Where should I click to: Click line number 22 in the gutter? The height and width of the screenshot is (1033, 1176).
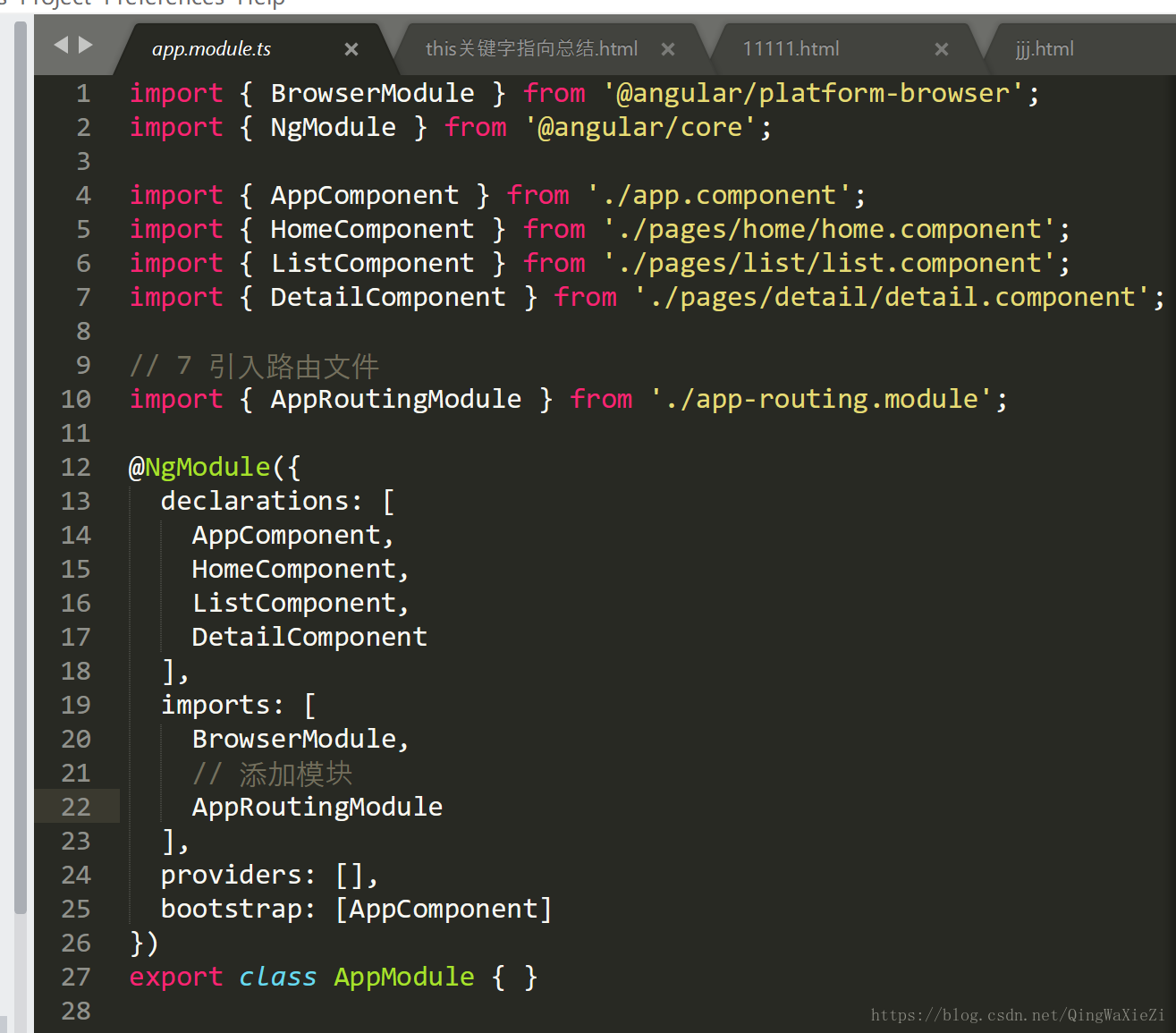76,807
